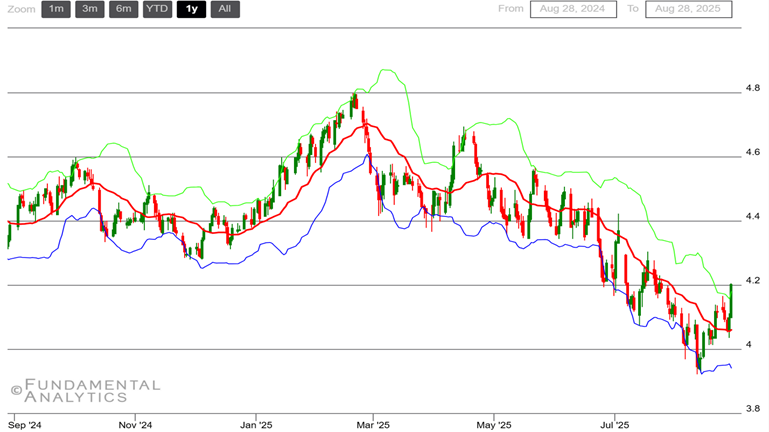
Task: Click the Sep '24 x-axis label
Action: (x=25, y=424)
